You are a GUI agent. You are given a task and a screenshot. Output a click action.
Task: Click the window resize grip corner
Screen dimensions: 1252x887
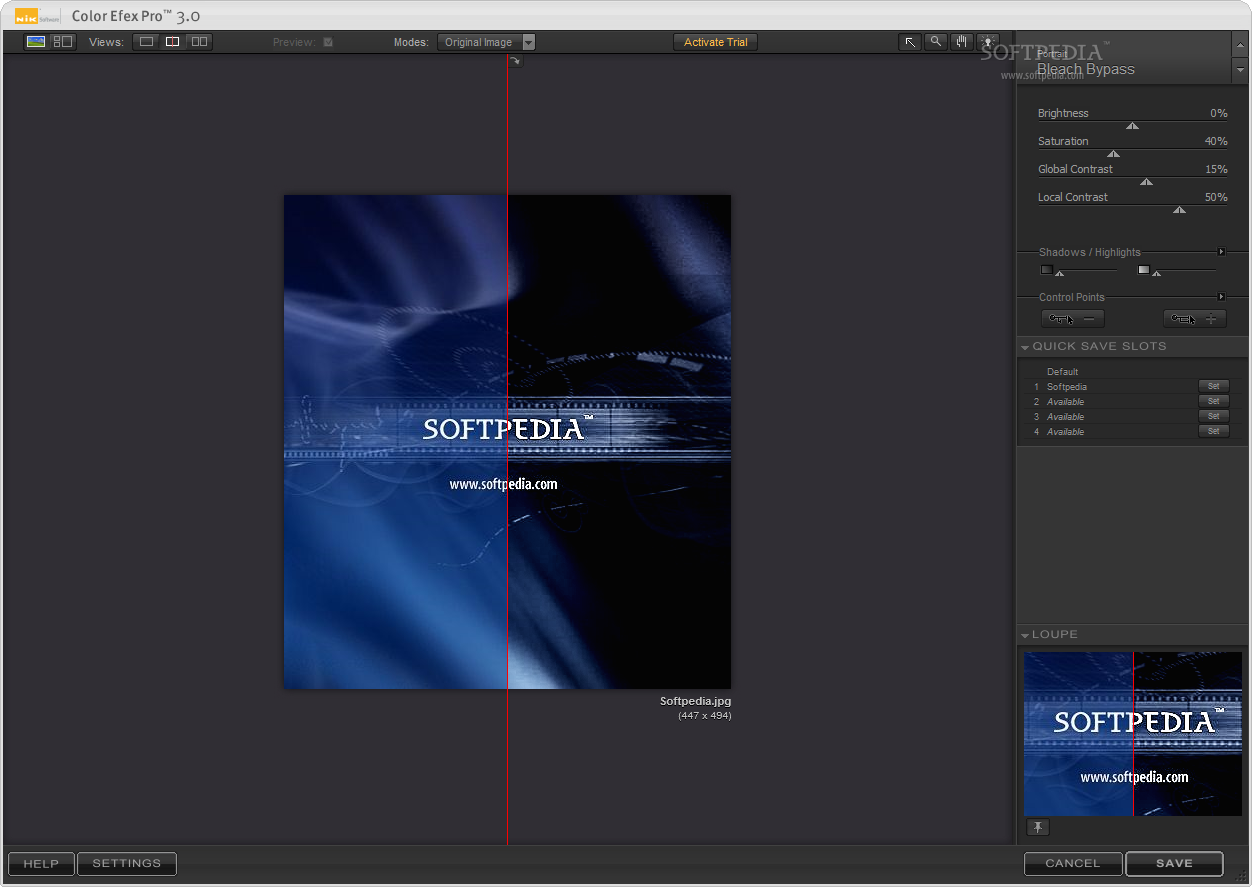point(1241,875)
